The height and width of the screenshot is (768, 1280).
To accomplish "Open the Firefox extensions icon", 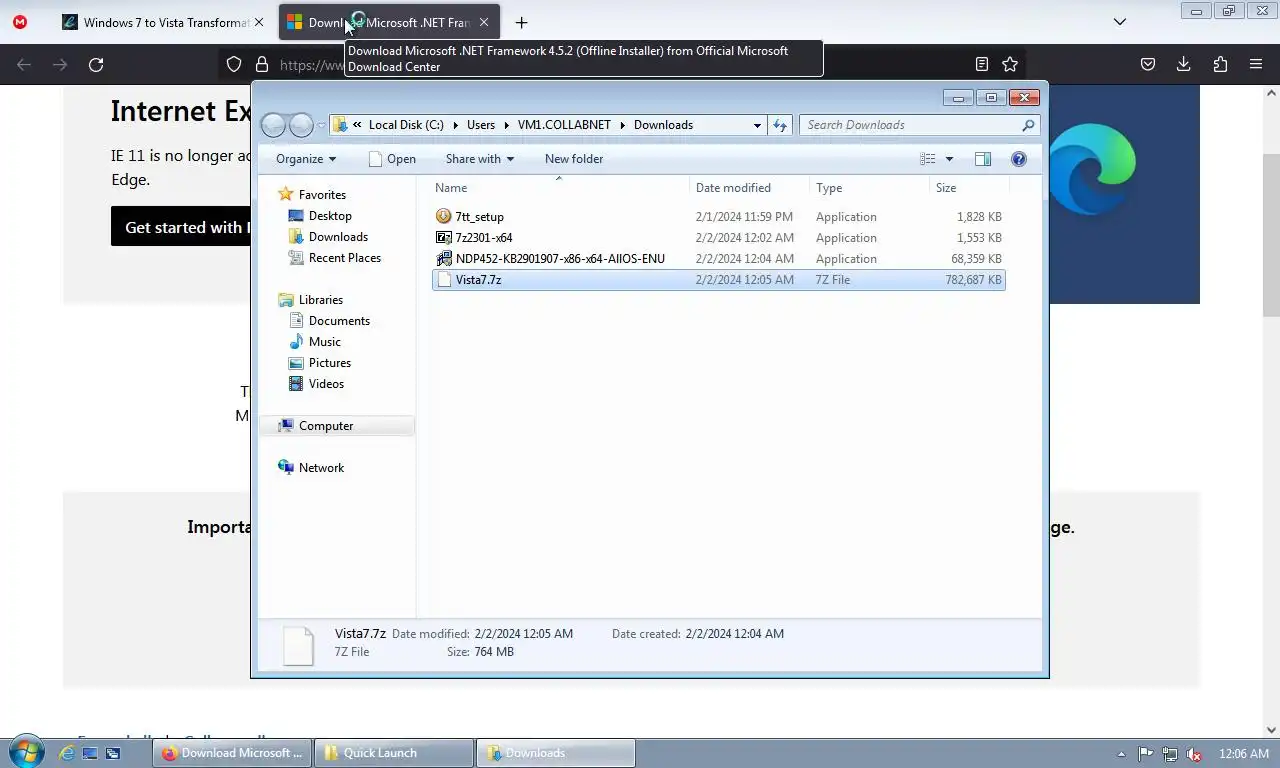I will click(1220, 65).
